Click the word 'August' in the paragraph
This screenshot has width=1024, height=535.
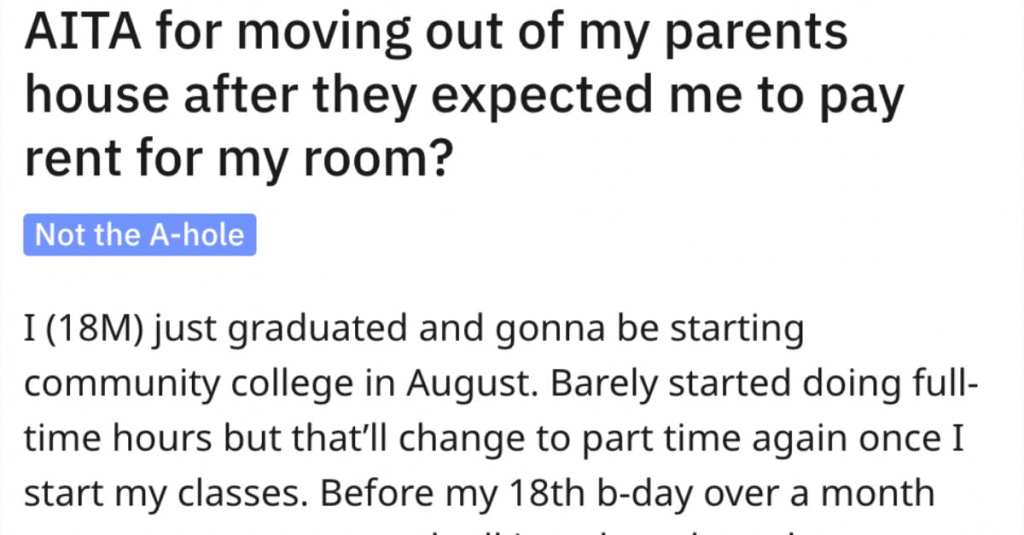coord(472,385)
